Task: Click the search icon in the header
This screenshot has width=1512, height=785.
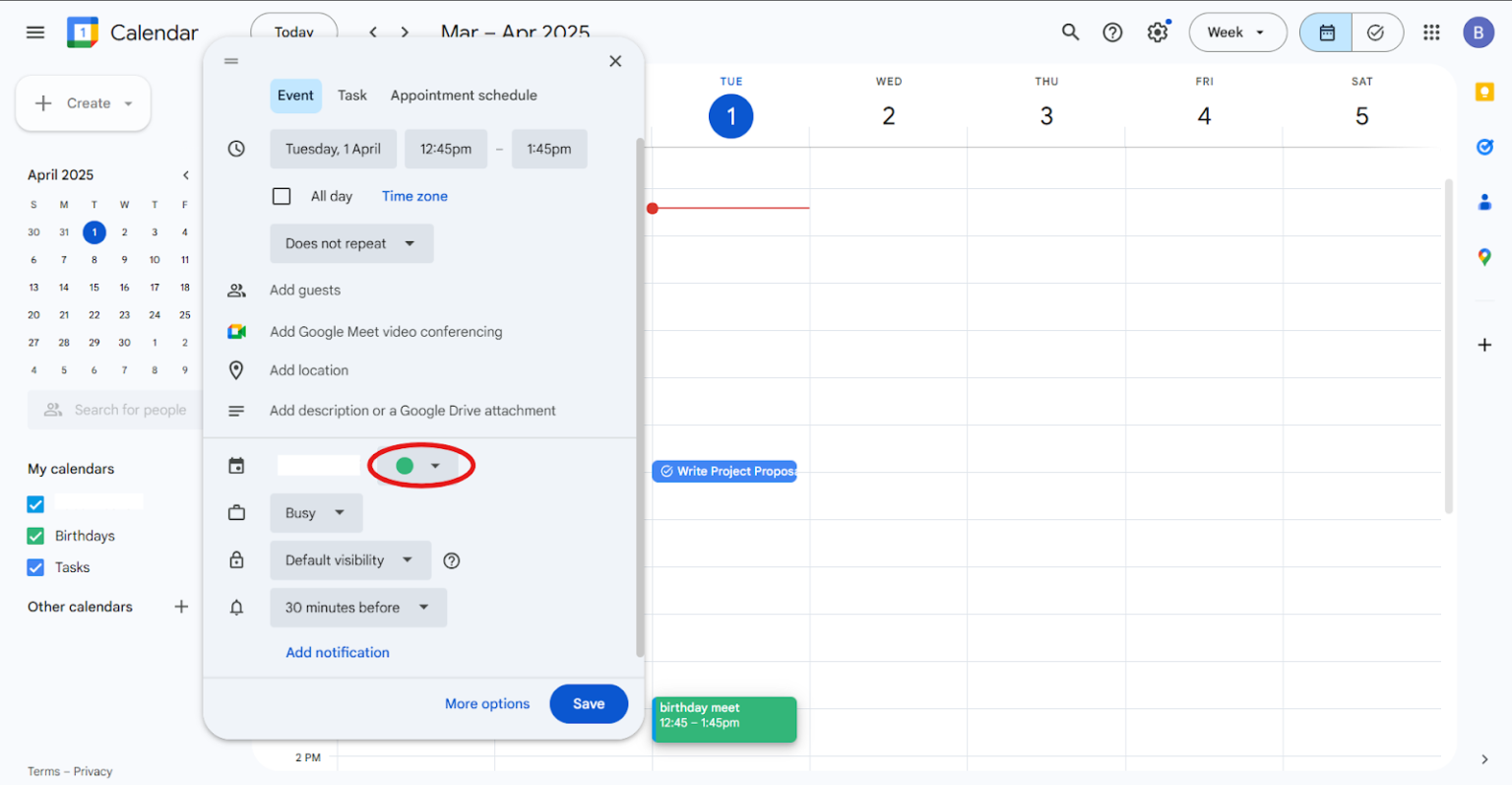Action: (1070, 32)
